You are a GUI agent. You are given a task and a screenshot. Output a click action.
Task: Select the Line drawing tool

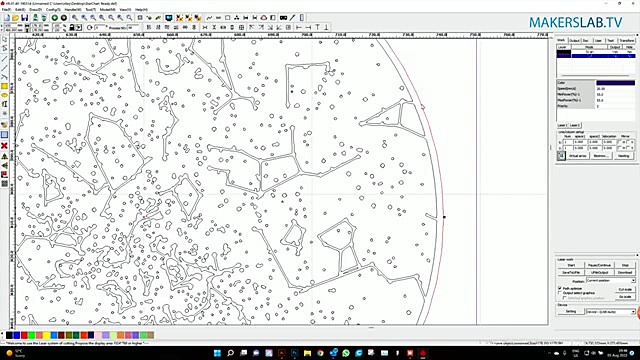point(4,59)
